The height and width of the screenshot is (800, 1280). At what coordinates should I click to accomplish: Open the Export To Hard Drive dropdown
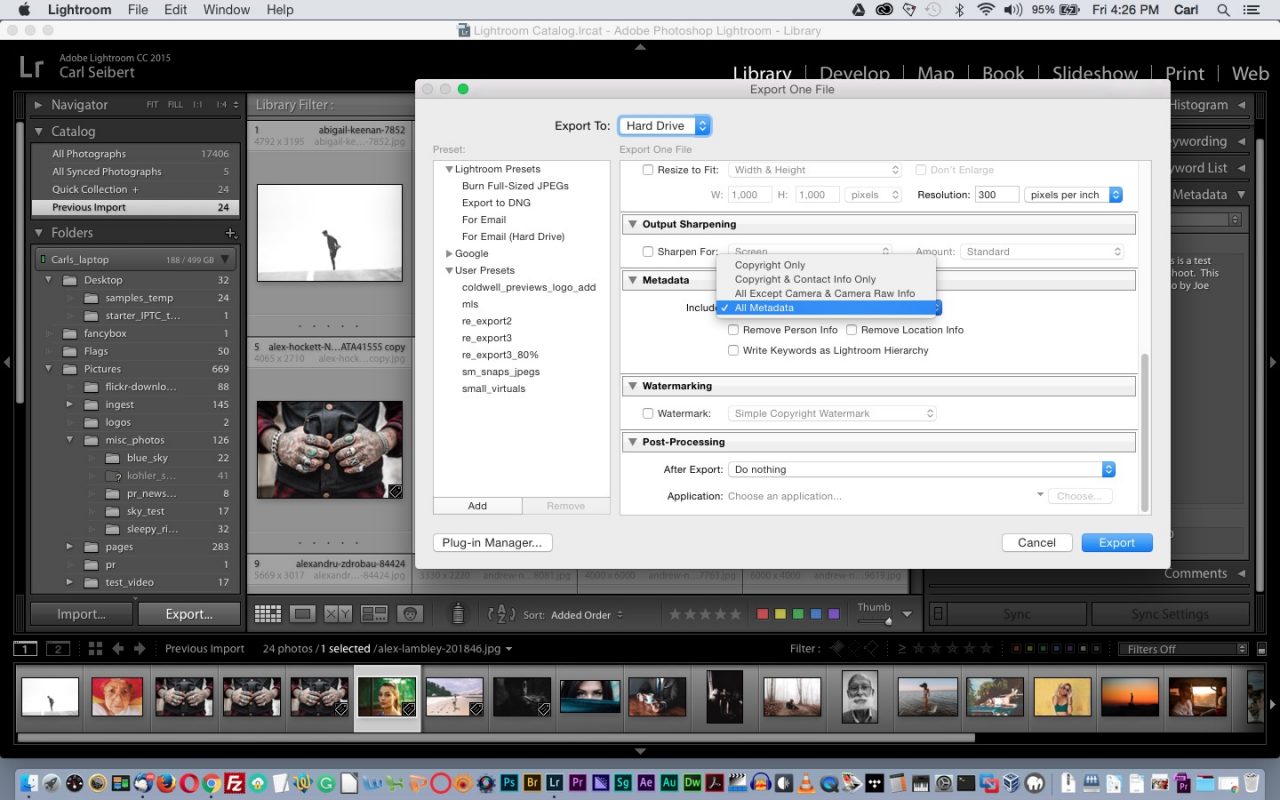click(x=663, y=126)
